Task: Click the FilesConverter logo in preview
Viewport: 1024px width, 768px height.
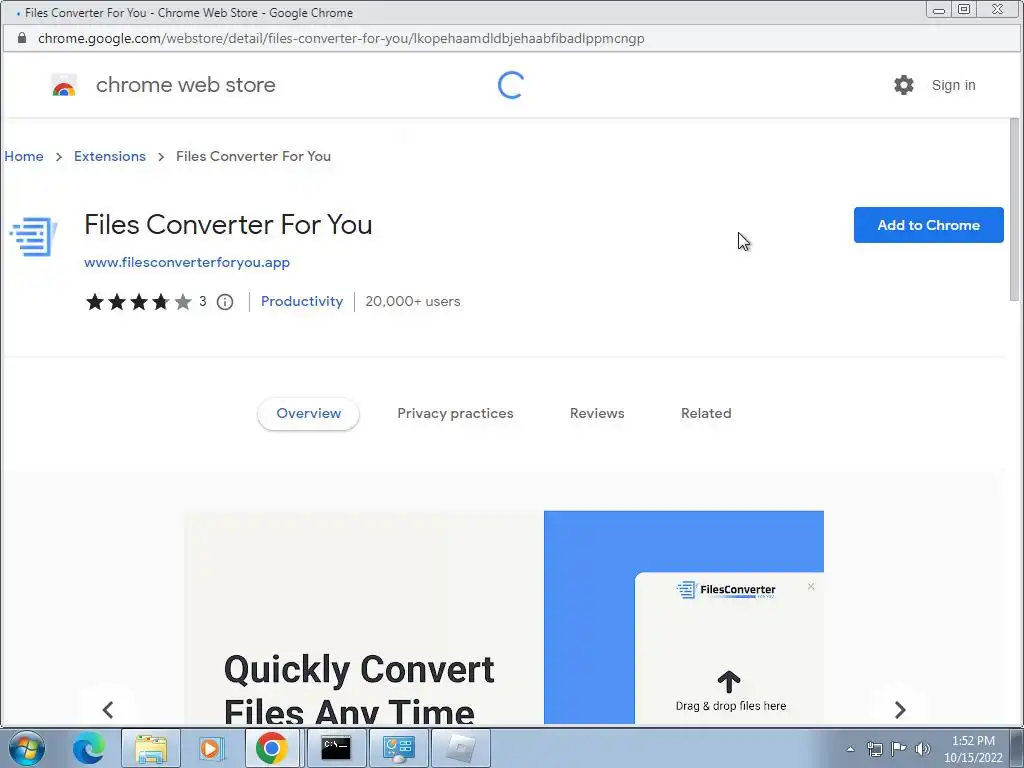Action: click(726, 590)
